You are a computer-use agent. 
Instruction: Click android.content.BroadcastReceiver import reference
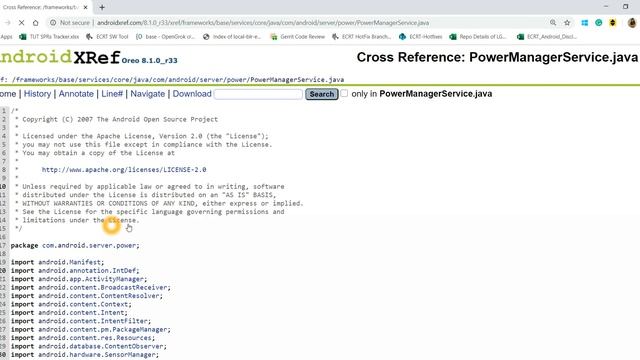tap(103, 287)
